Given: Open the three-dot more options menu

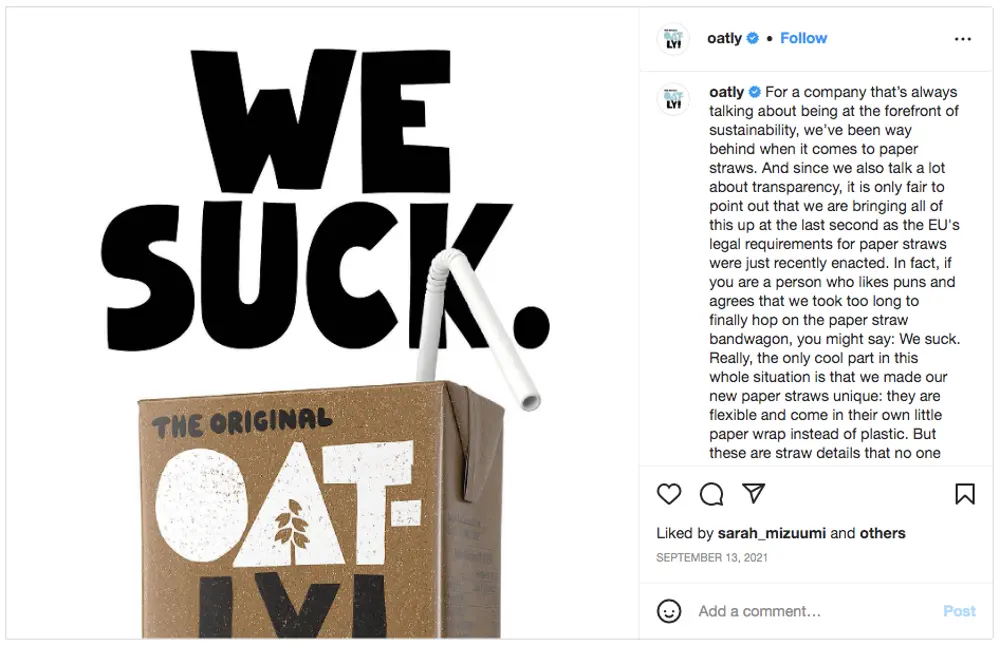Looking at the screenshot, I should 962,39.
